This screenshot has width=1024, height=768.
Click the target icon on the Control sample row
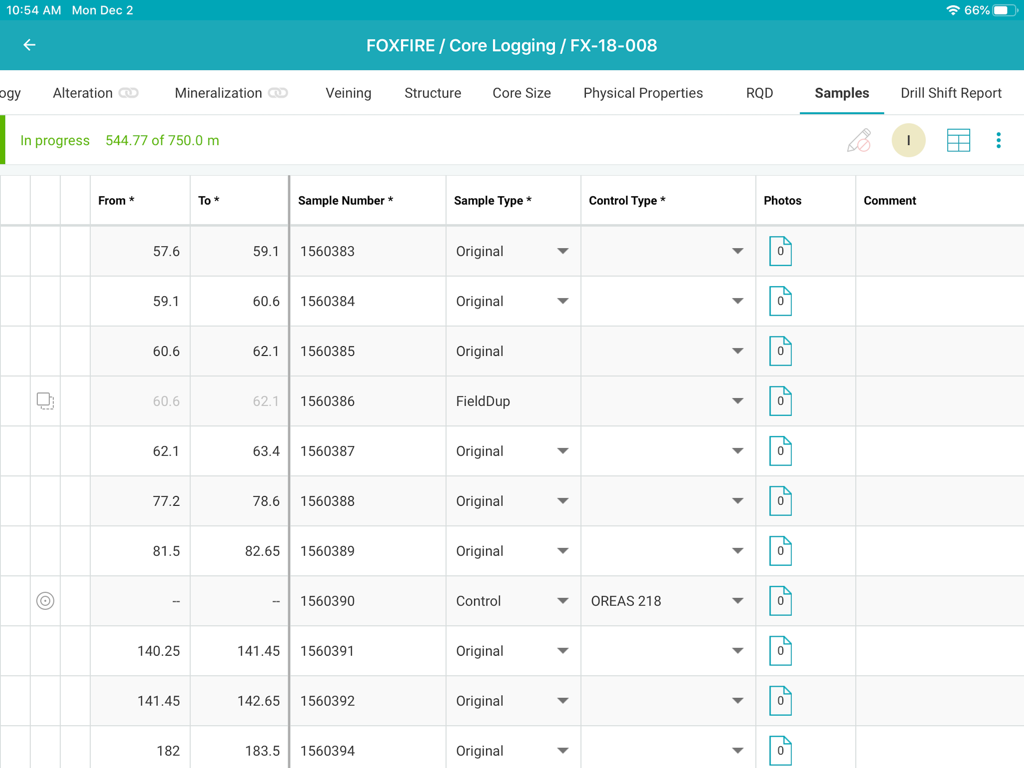45,600
